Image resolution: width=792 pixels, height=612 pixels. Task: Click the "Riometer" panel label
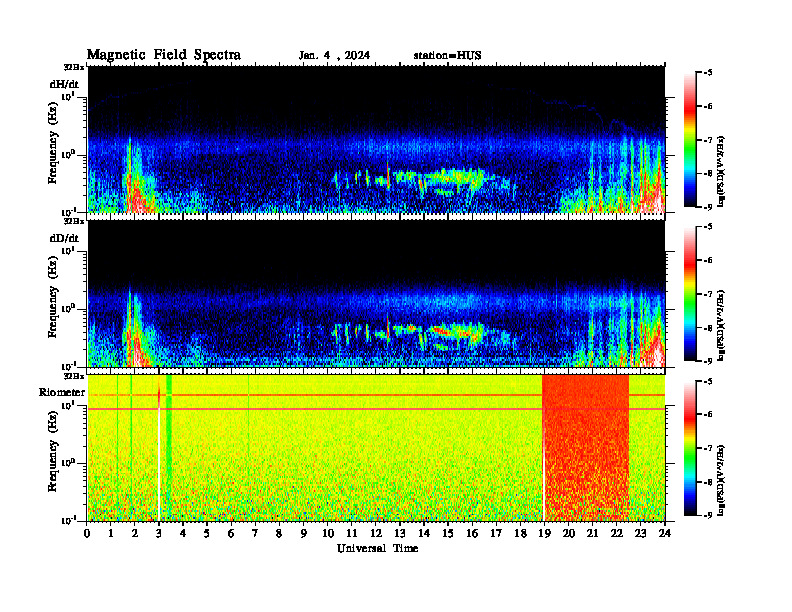[x=62, y=392]
